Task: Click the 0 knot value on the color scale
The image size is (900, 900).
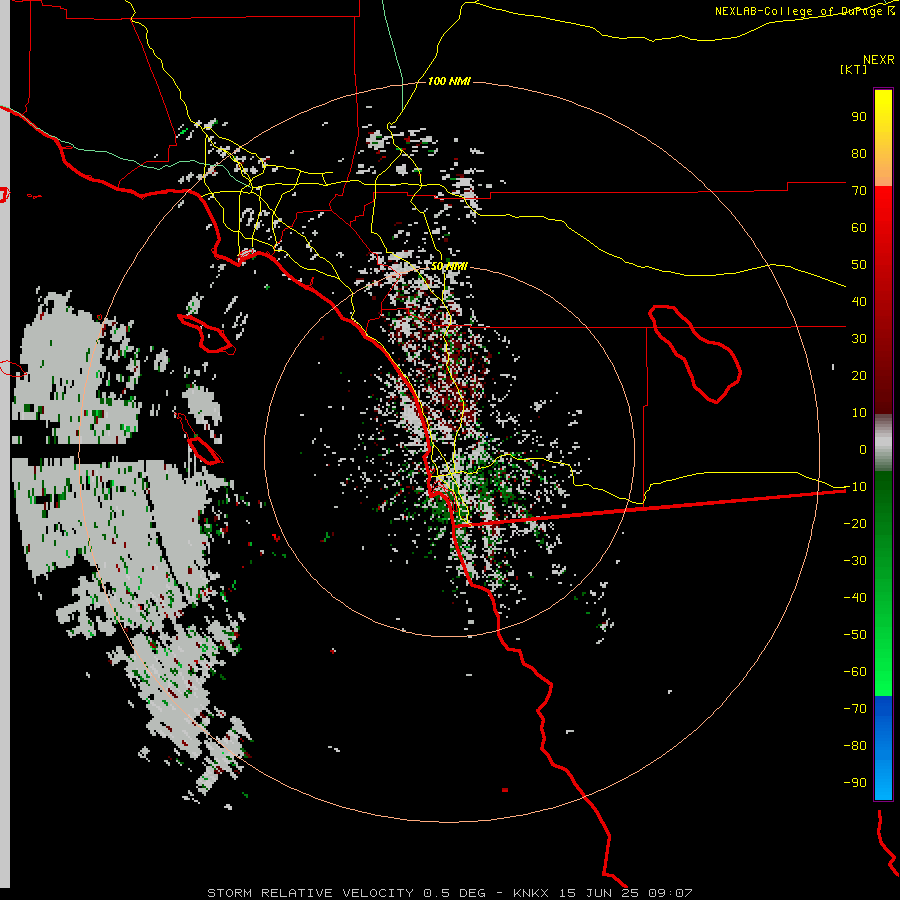Action: click(x=863, y=449)
